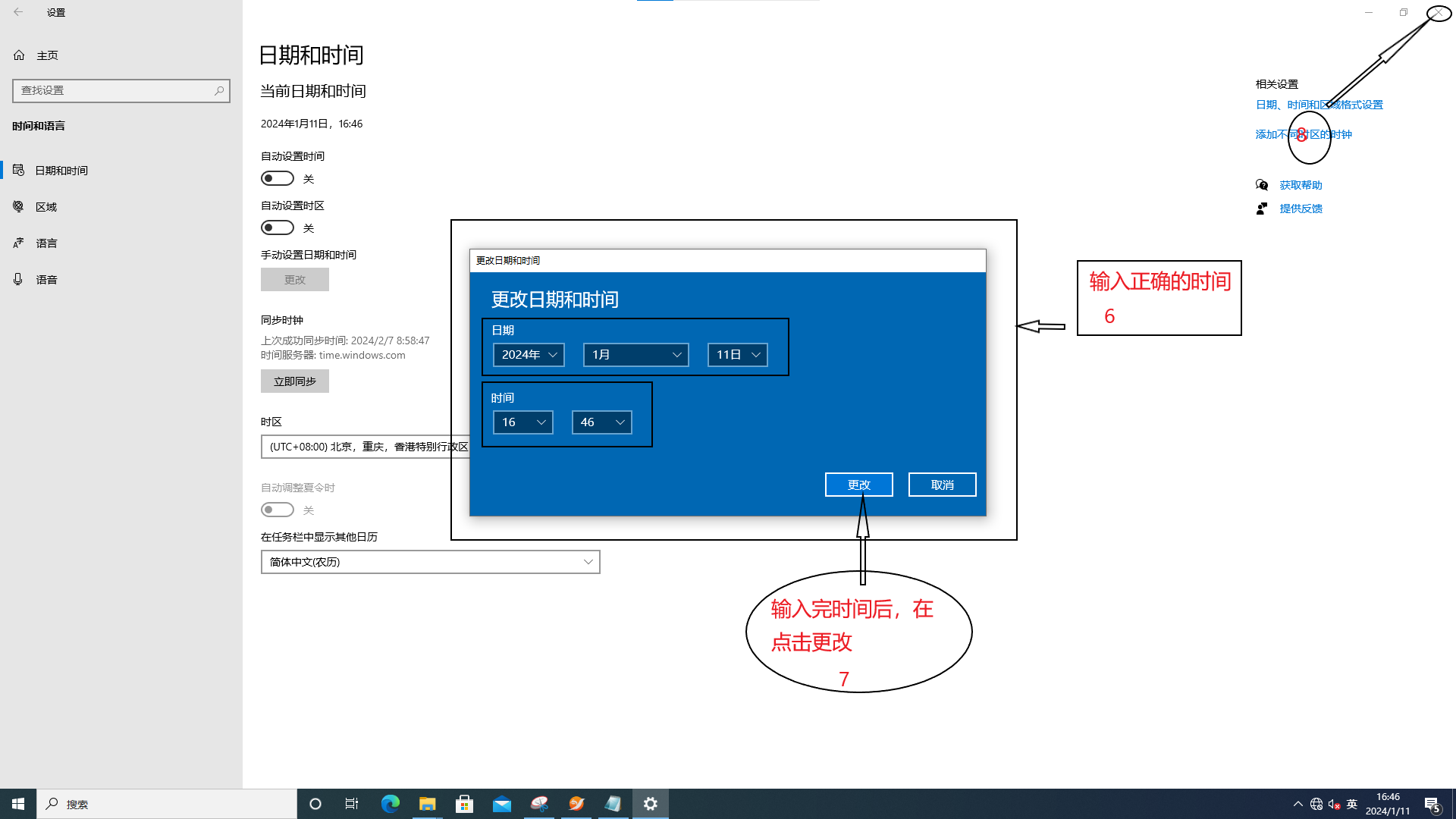Open the Home page in the sidebar
Viewport: 1456px width, 819px height.
tap(47, 55)
